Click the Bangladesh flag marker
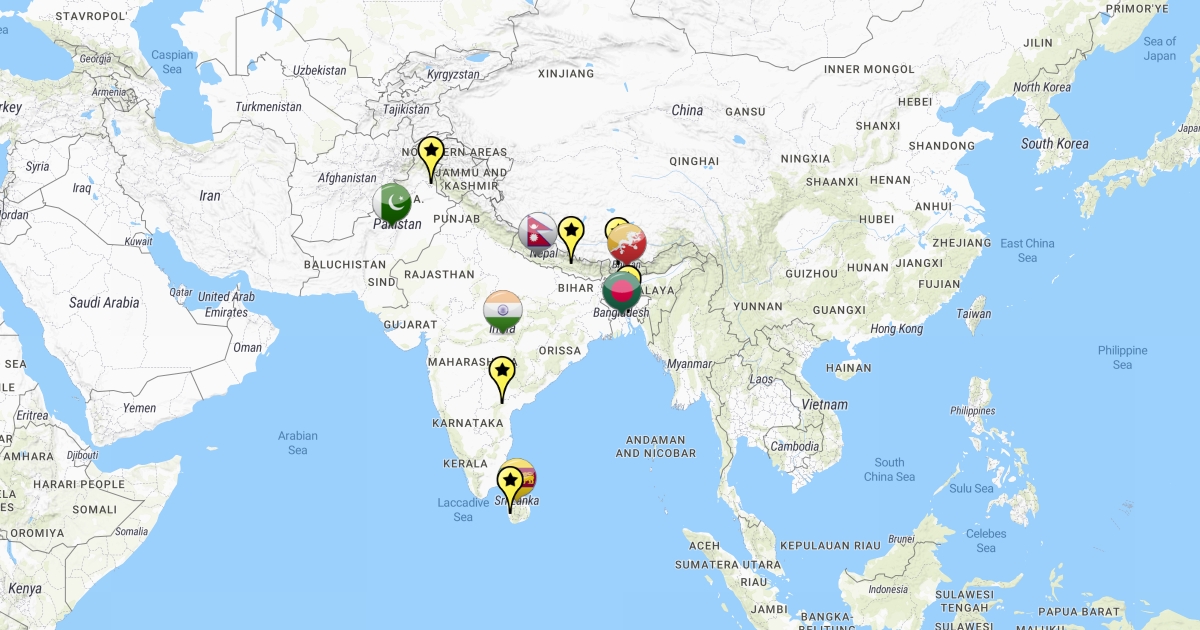The width and height of the screenshot is (1200, 630). pyautogui.click(x=622, y=291)
